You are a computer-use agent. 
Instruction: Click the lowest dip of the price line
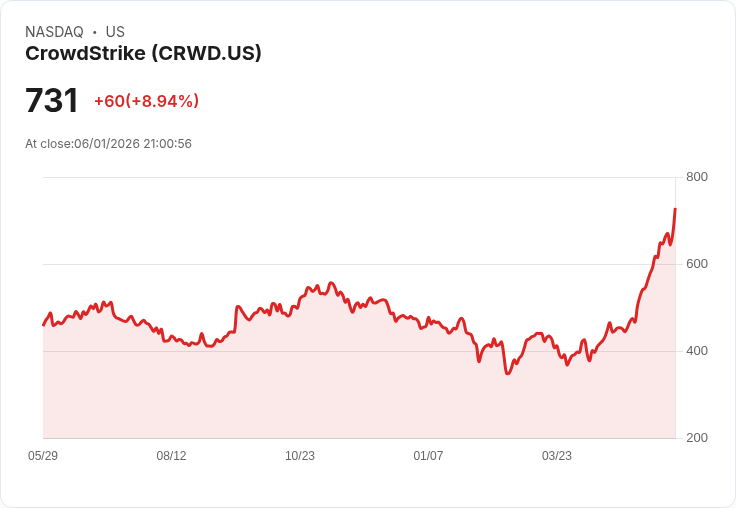click(x=507, y=373)
